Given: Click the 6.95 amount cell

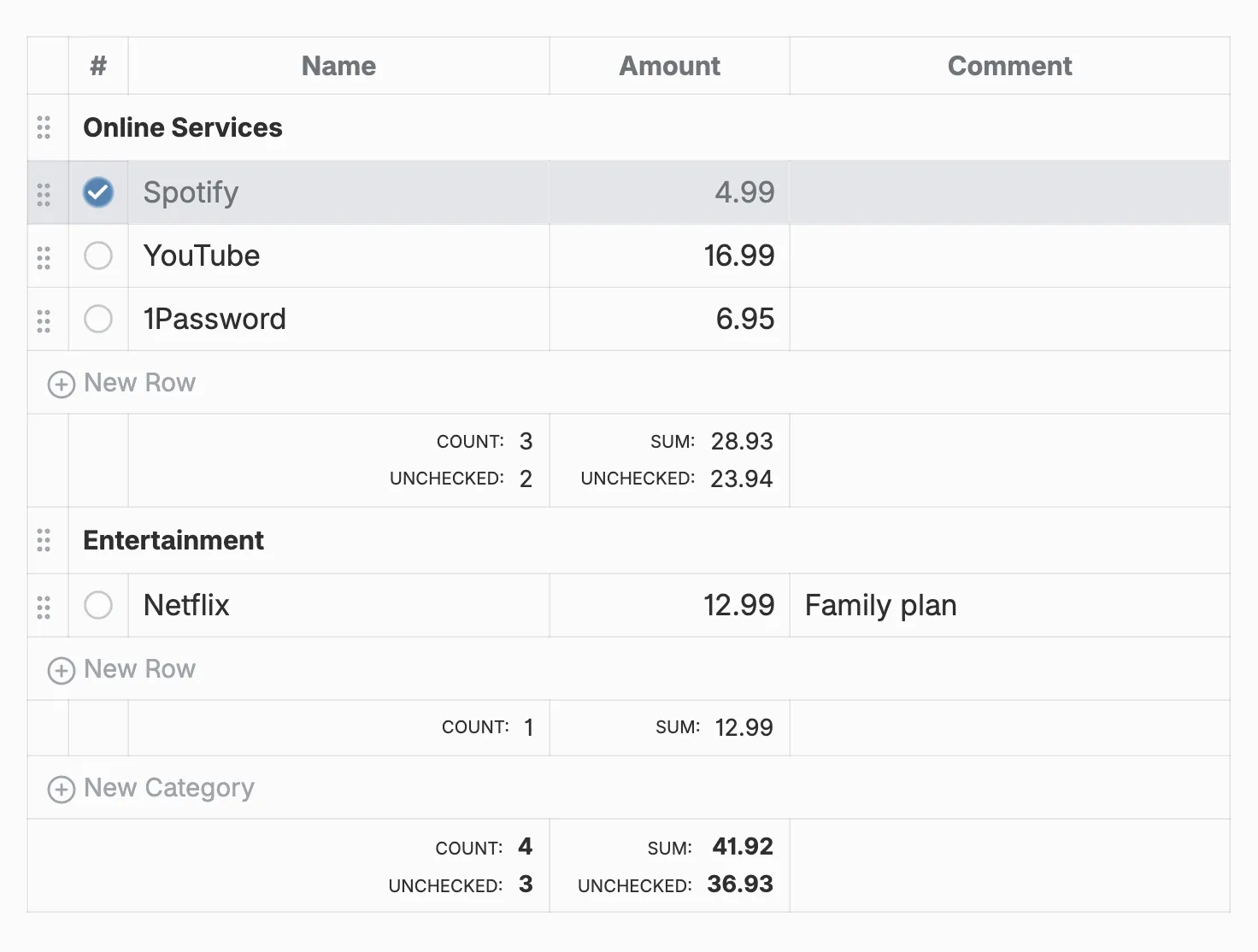Looking at the screenshot, I should point(669,319).
